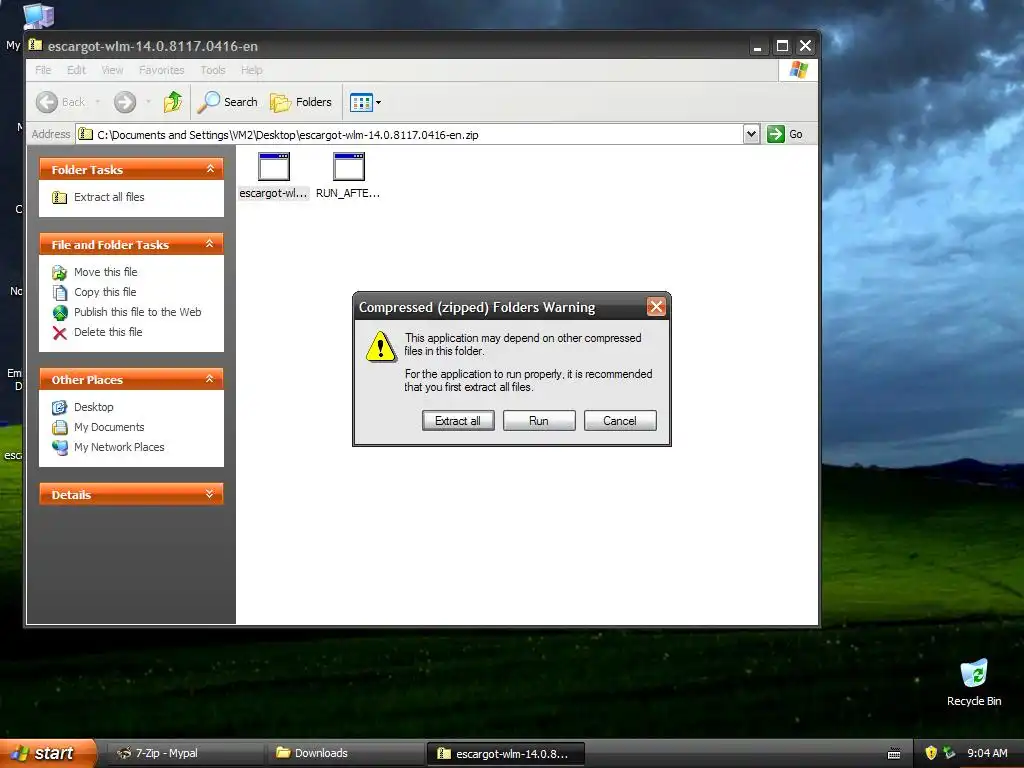Open the Back history dropdown arrow
This screenshot has width=1024, height=768.
tap(97, 102)
